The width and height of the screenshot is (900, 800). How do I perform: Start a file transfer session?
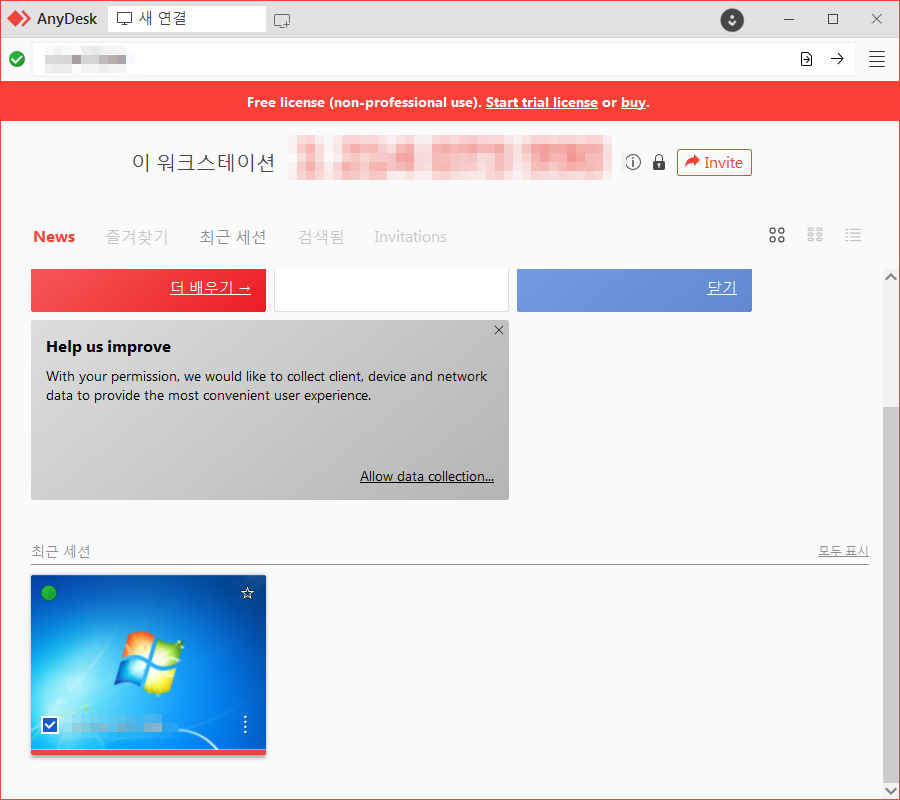point(806,59)
